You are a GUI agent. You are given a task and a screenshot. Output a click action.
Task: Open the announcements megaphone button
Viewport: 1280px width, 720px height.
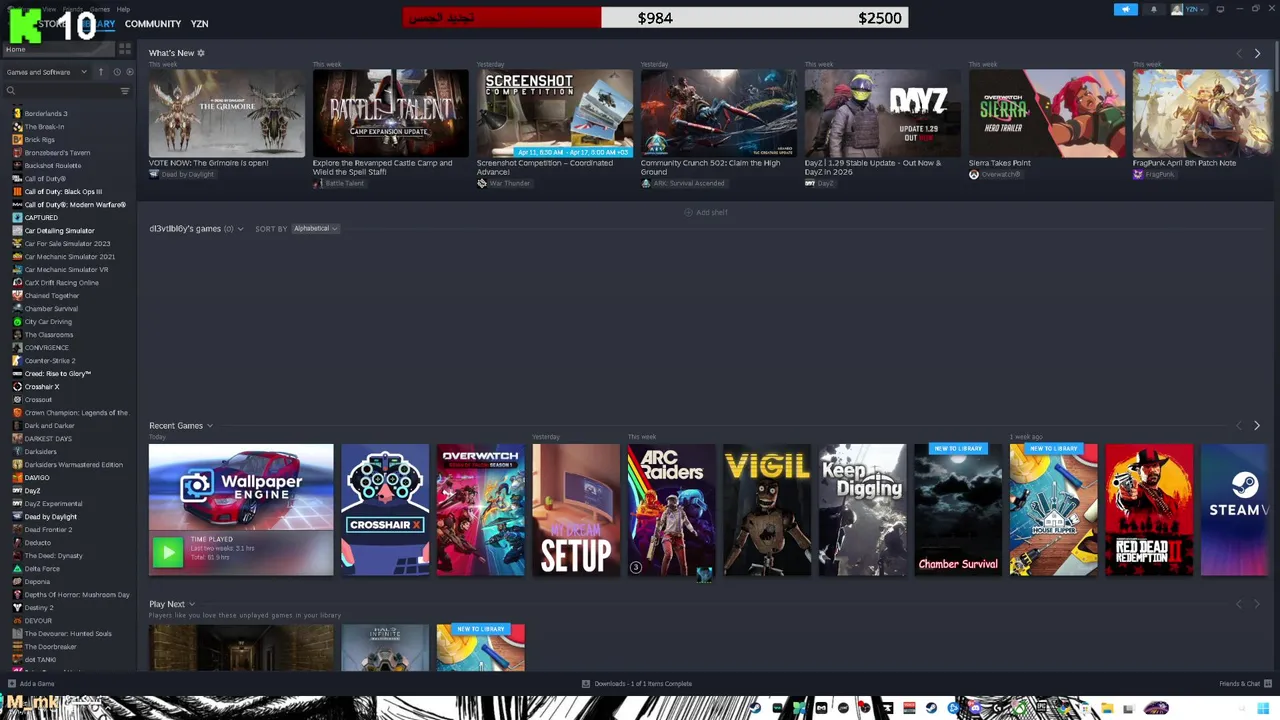[x=1126, y=9]
